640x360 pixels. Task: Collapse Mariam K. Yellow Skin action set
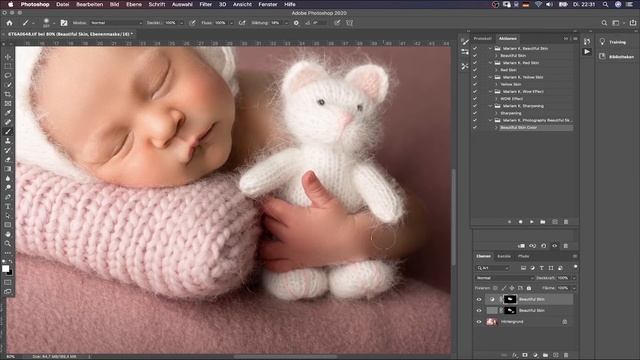(490, 77)
